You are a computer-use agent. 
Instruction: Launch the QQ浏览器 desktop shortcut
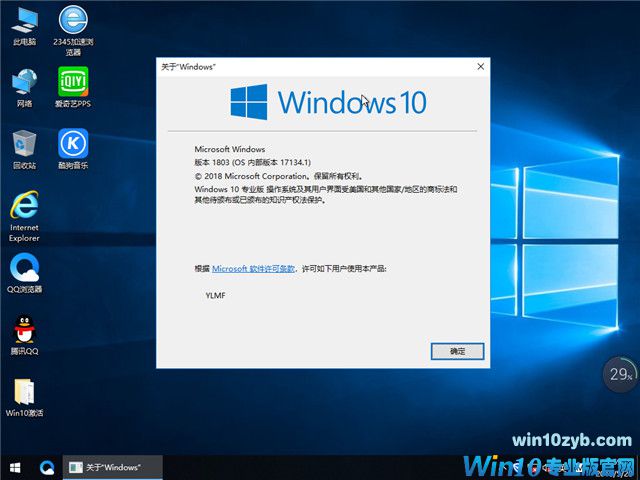point(24,273)
